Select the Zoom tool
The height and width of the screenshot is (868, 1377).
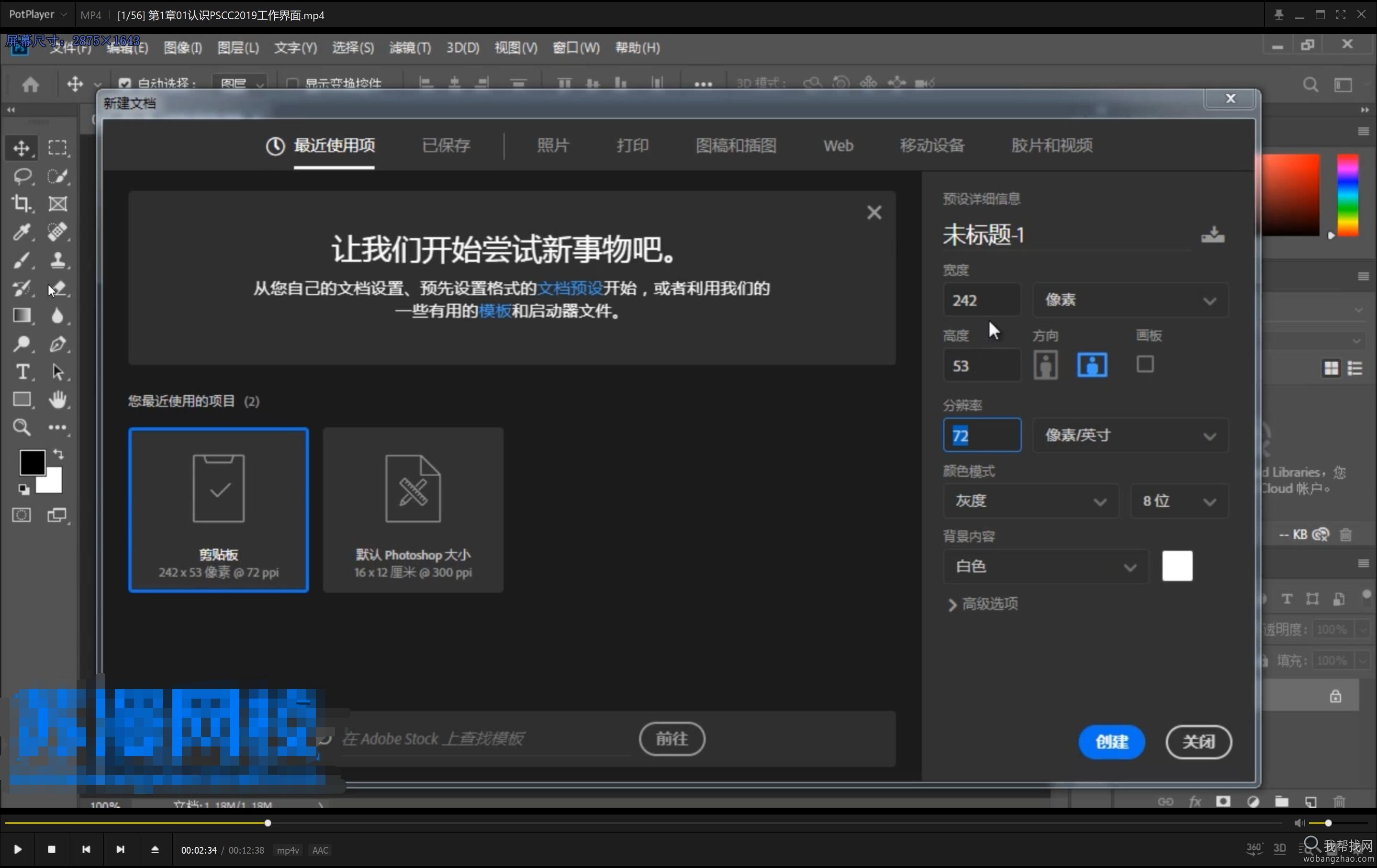click(22, 427)
